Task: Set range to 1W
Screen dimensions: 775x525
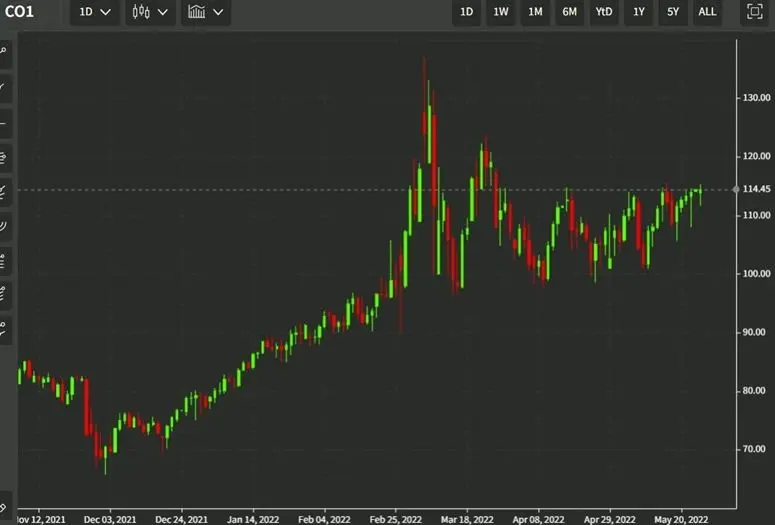Action: pos(500,13)
